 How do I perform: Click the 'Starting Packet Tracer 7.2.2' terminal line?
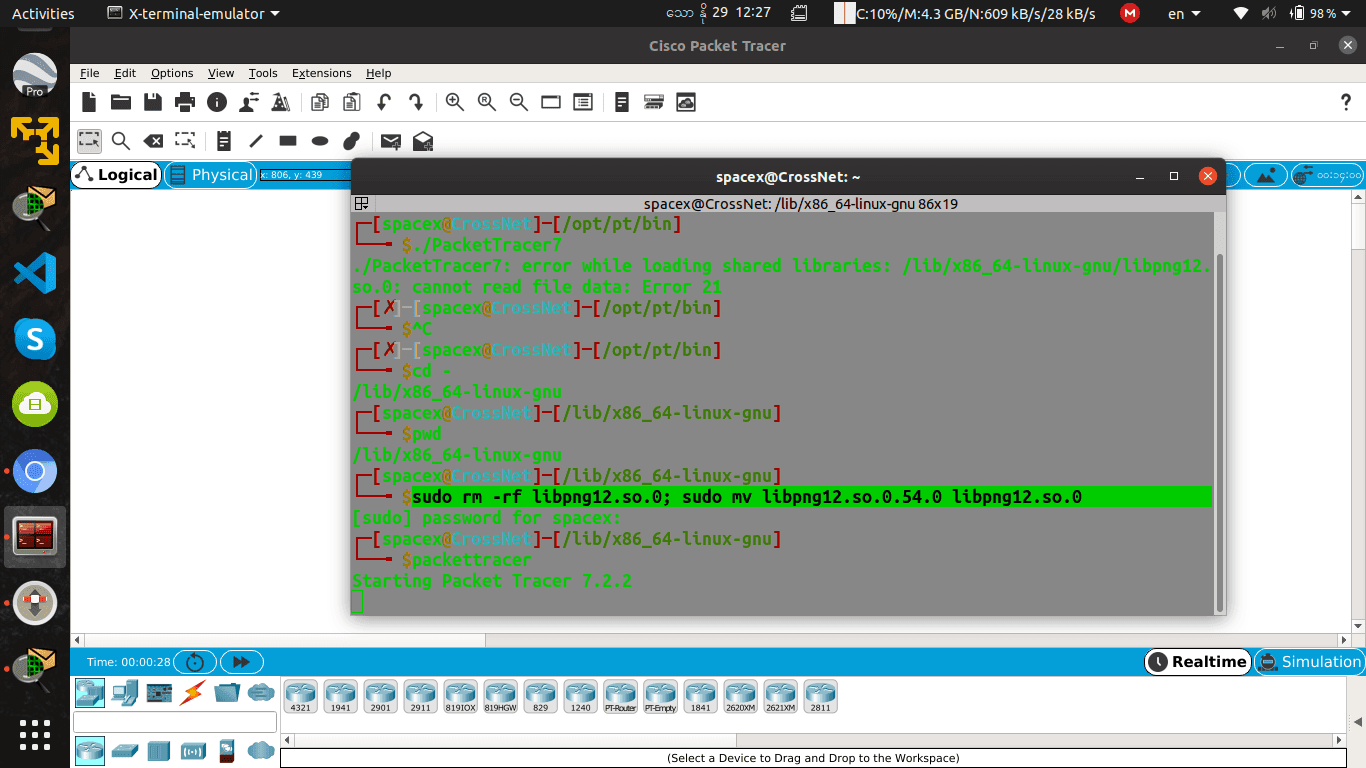click(492, 581)
